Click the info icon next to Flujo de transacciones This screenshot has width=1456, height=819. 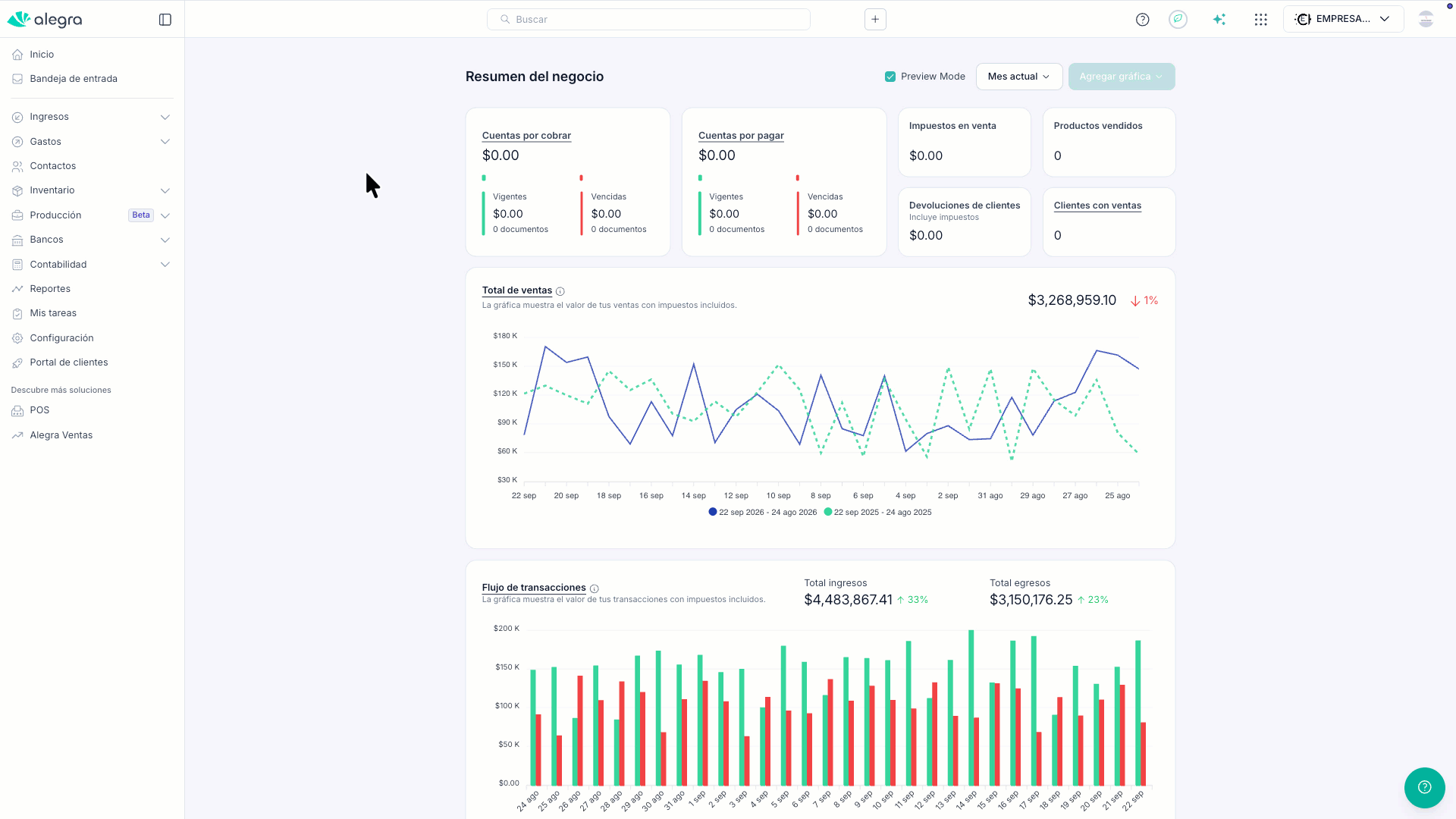coord(594,588)
